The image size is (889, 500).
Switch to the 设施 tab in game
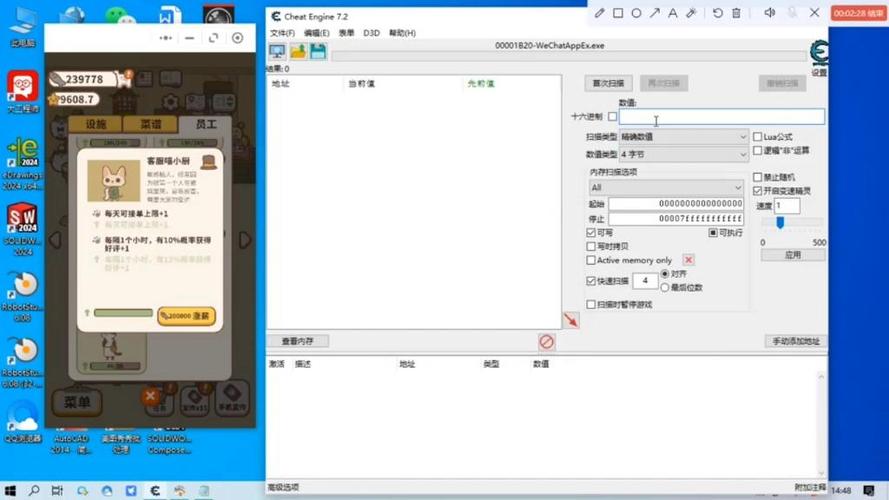tap(95, 124)
